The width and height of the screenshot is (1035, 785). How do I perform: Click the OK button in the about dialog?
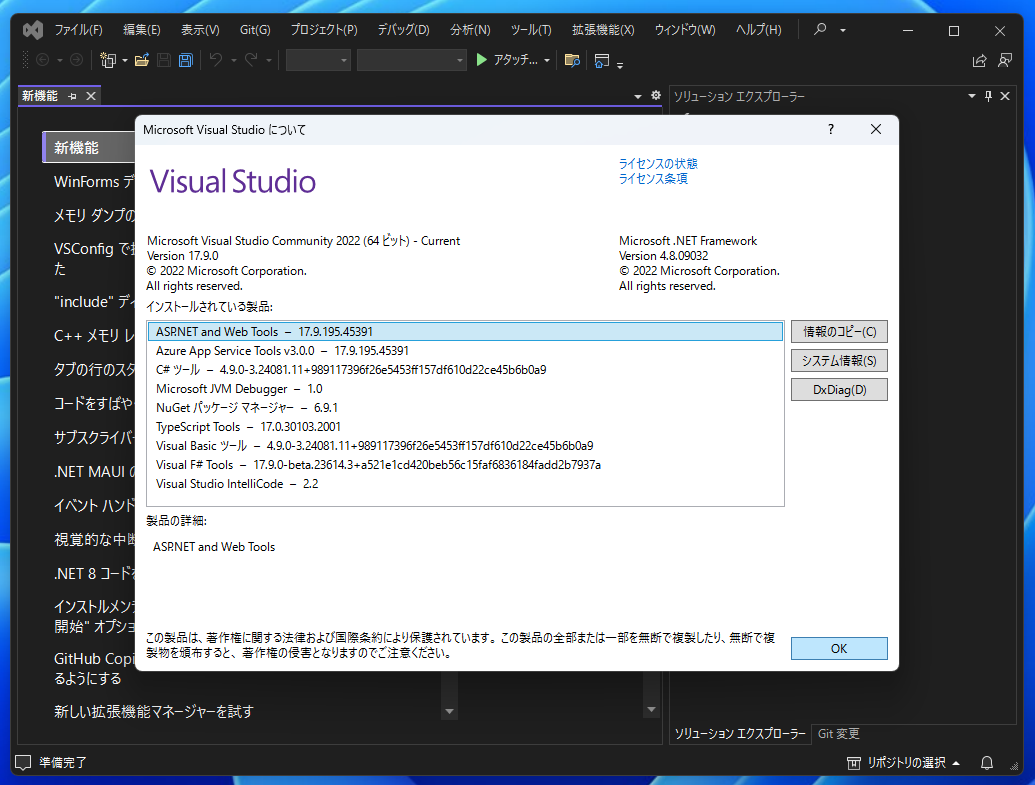838,648
